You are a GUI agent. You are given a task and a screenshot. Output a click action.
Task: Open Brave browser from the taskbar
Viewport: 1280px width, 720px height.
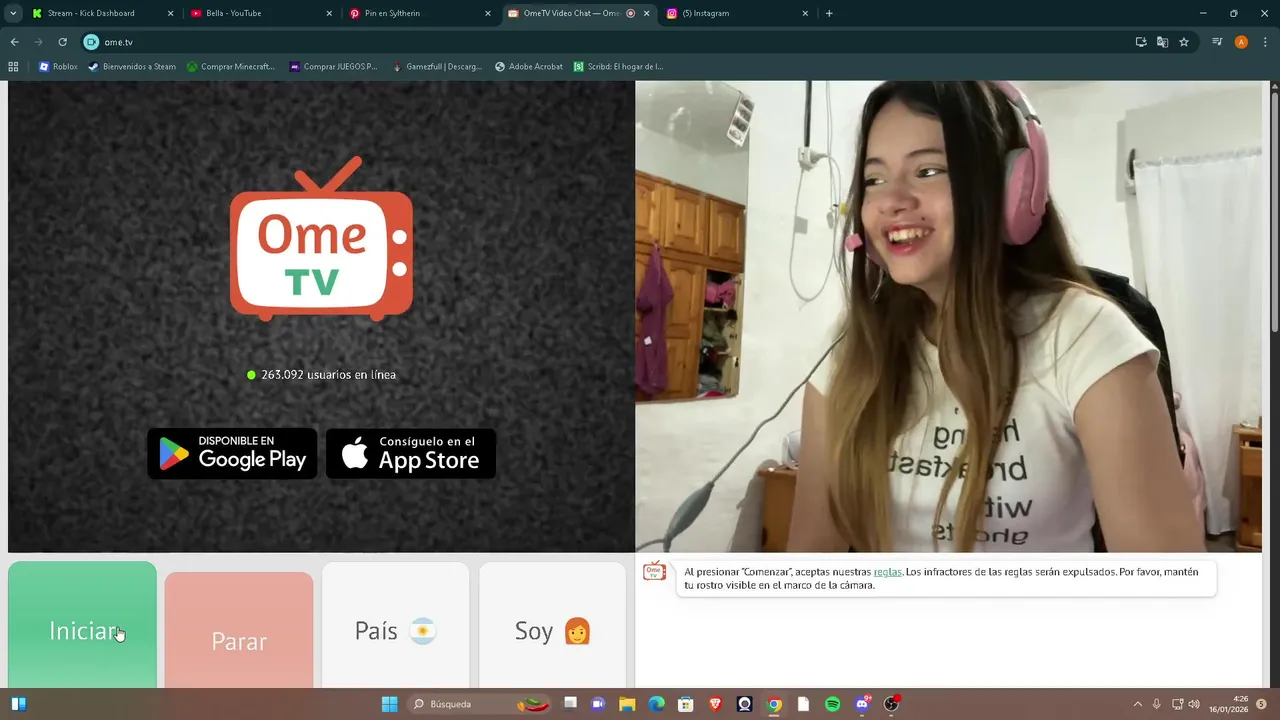[x=715, y=704]
